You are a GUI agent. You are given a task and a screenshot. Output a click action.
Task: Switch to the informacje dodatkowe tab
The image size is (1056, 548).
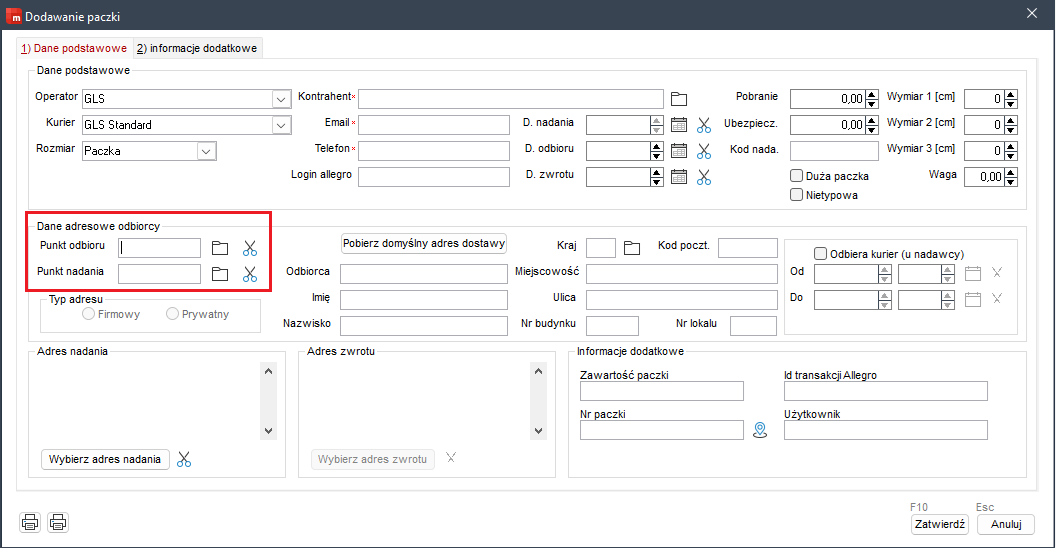(197, 48)
